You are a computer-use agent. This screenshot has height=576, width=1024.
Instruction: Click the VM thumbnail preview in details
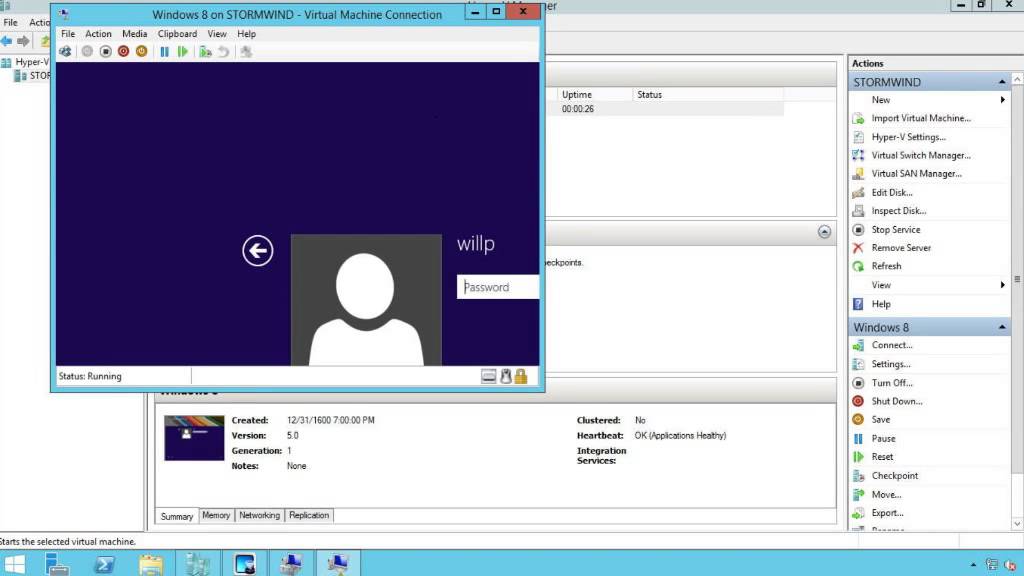click(194, 438)
